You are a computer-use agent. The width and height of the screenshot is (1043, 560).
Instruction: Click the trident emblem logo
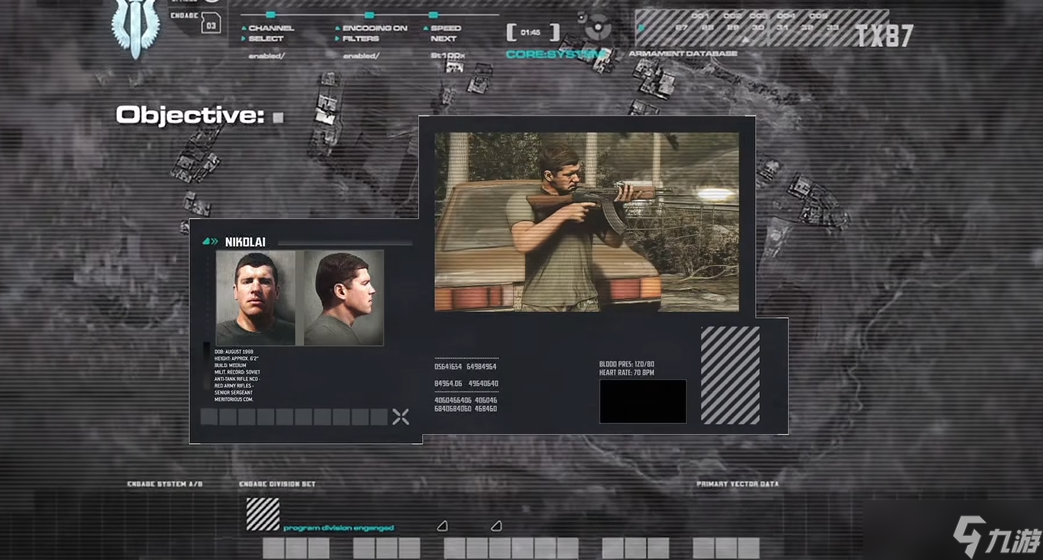pyautogui.click(x=135, y=28)
